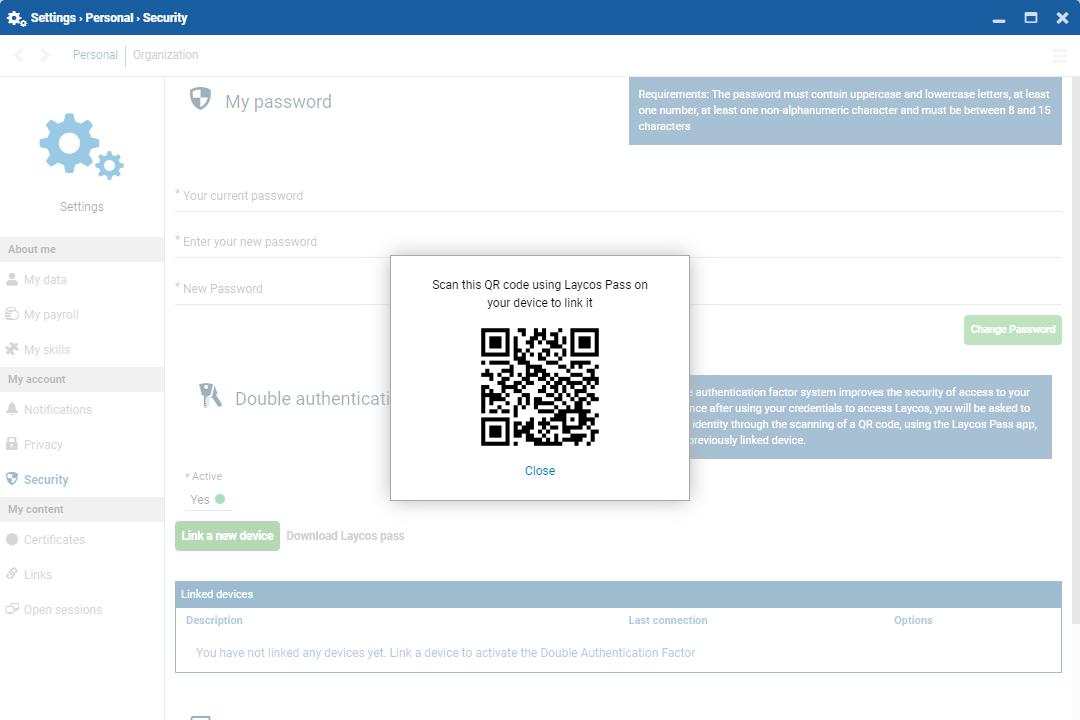Click the Security shield icon in sidebar
1080x720 pixels.
12,479
